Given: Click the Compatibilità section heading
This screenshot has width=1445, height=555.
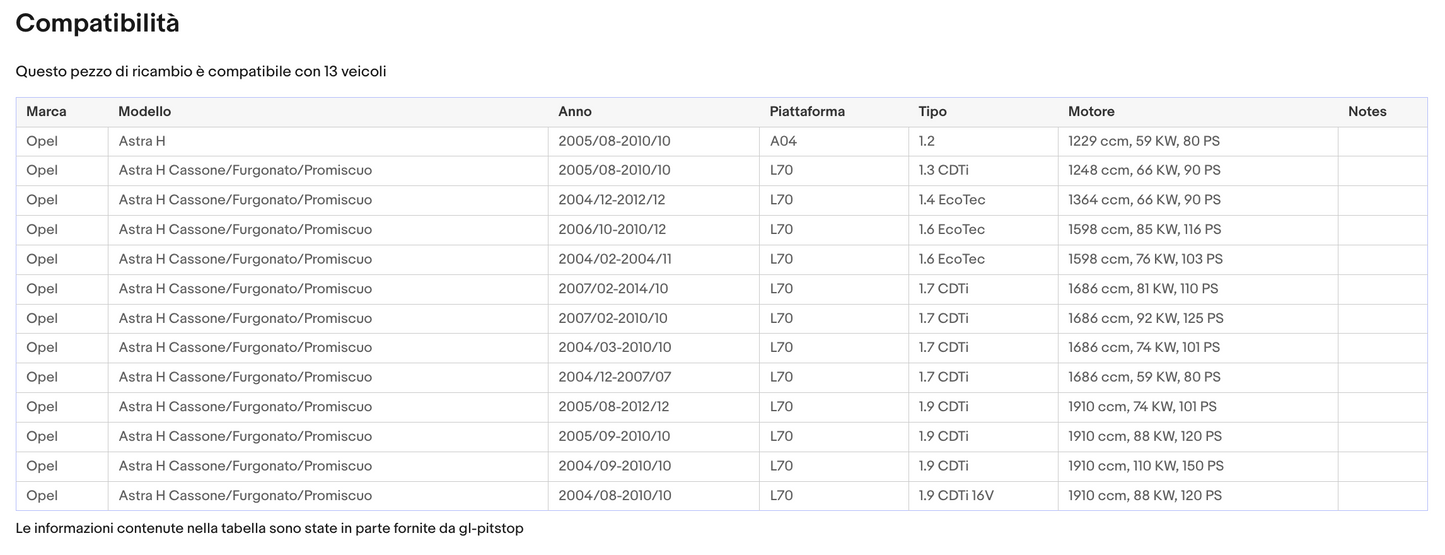Looking at the screenshot, I should coord(98,24).
